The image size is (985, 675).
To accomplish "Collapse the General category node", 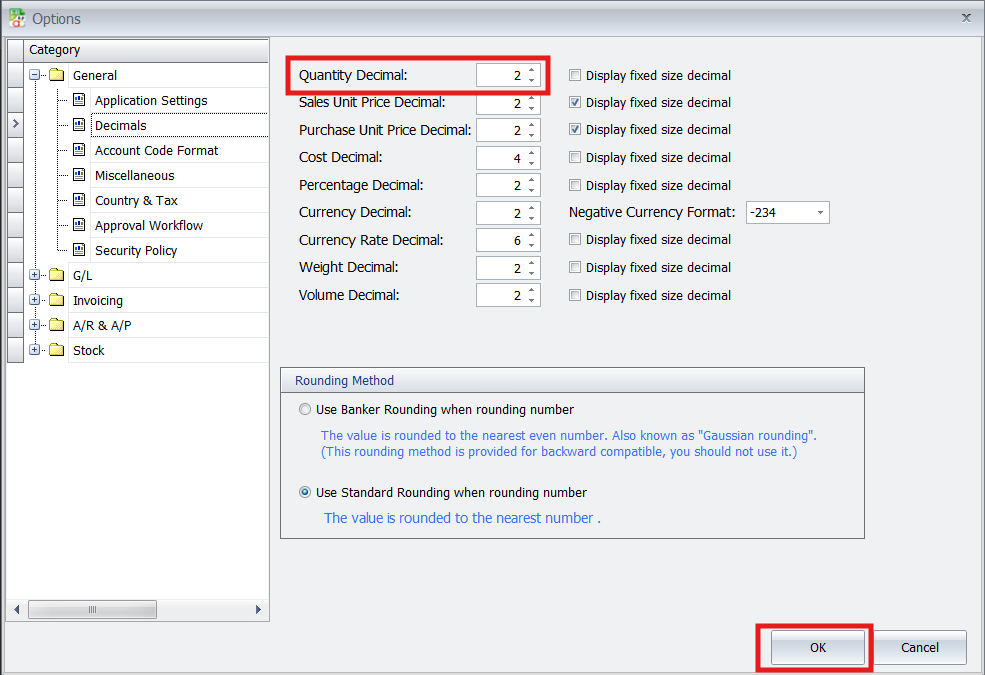I will click(x=35, y=75).
